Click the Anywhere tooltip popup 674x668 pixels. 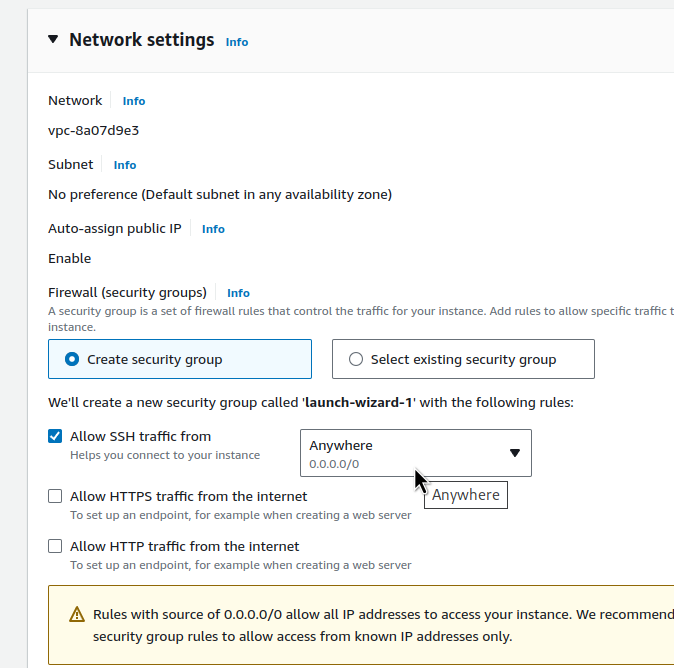(x=466, y=495)
